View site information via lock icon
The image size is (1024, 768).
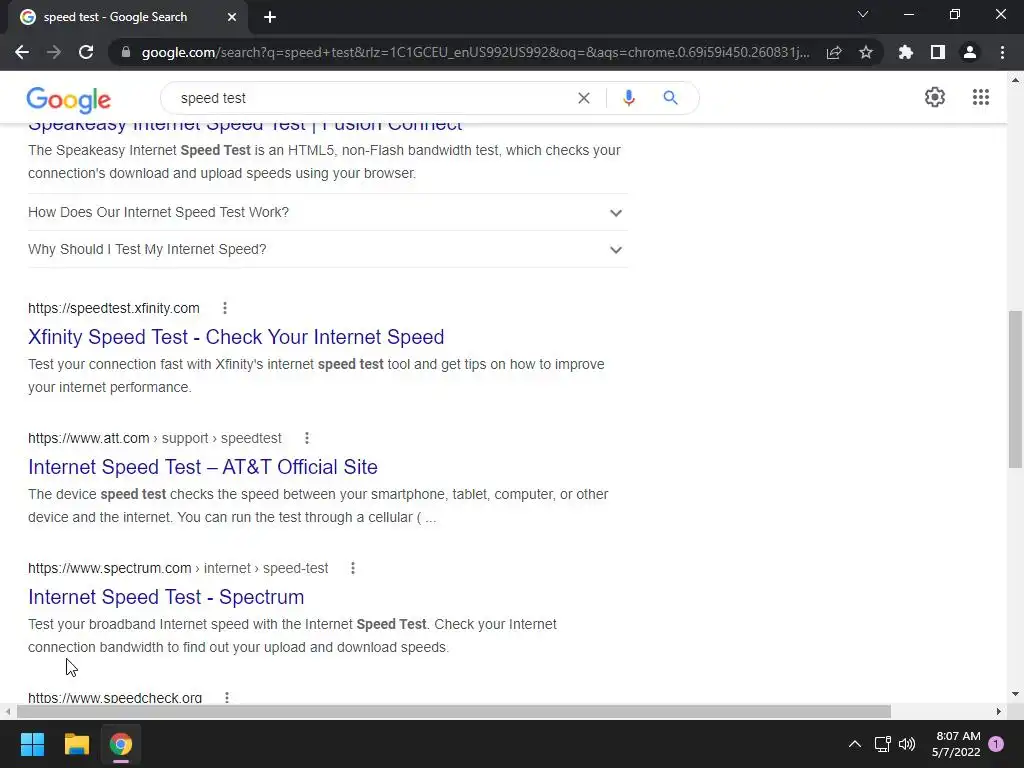(x=126, y=52)
